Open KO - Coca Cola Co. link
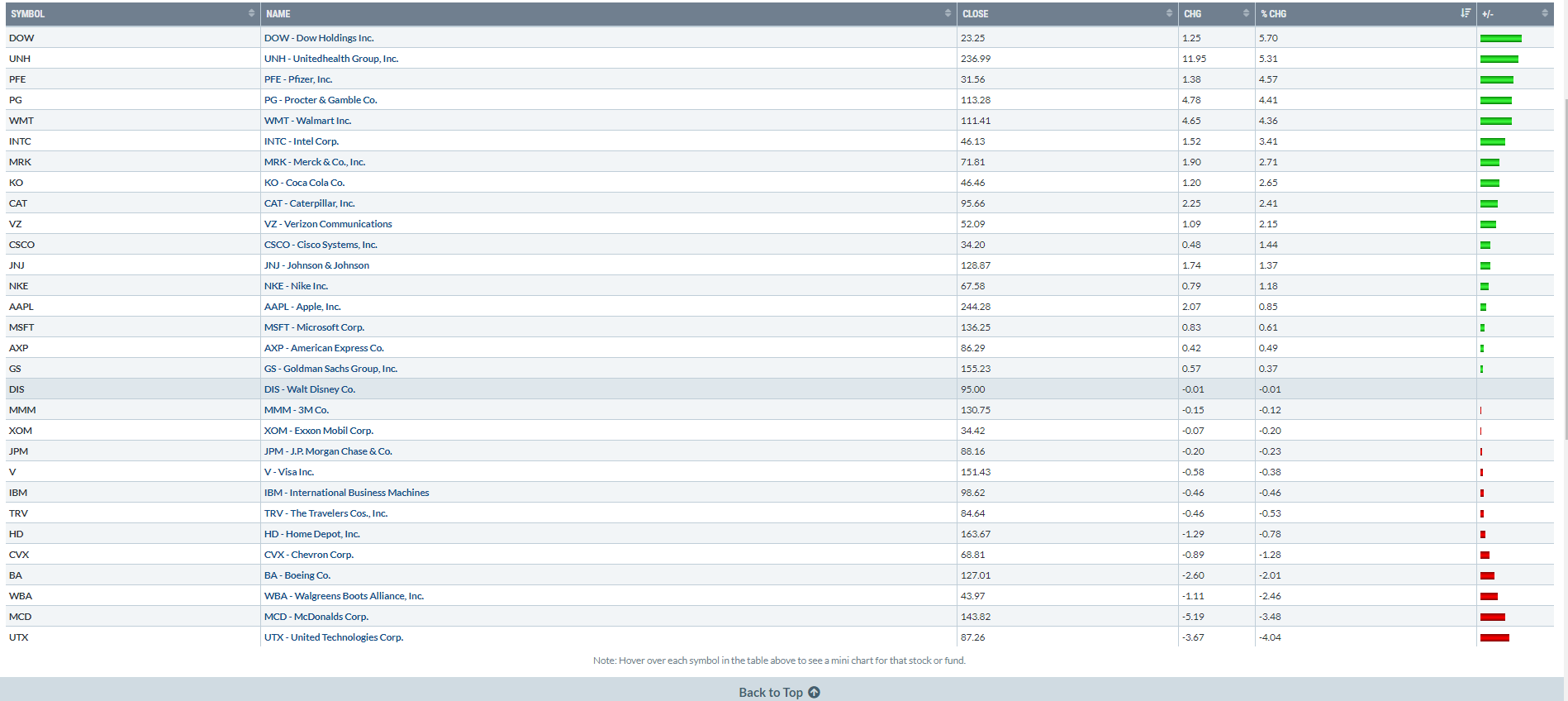The height and width of the screenshot is (701, 1568). pos(305,183)
